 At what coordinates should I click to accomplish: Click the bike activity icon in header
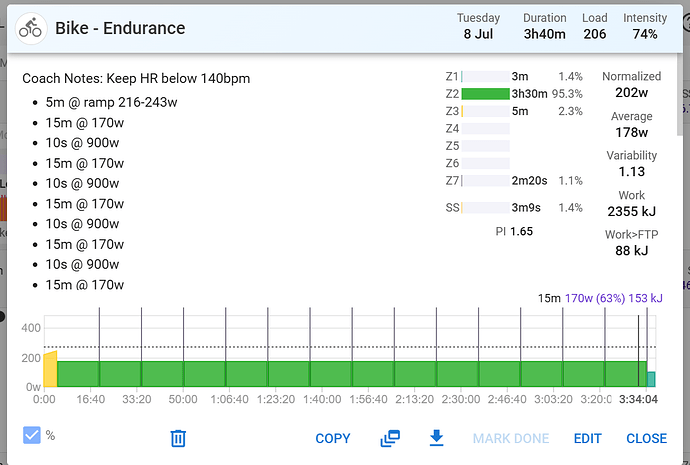click(x=31, y=27)
